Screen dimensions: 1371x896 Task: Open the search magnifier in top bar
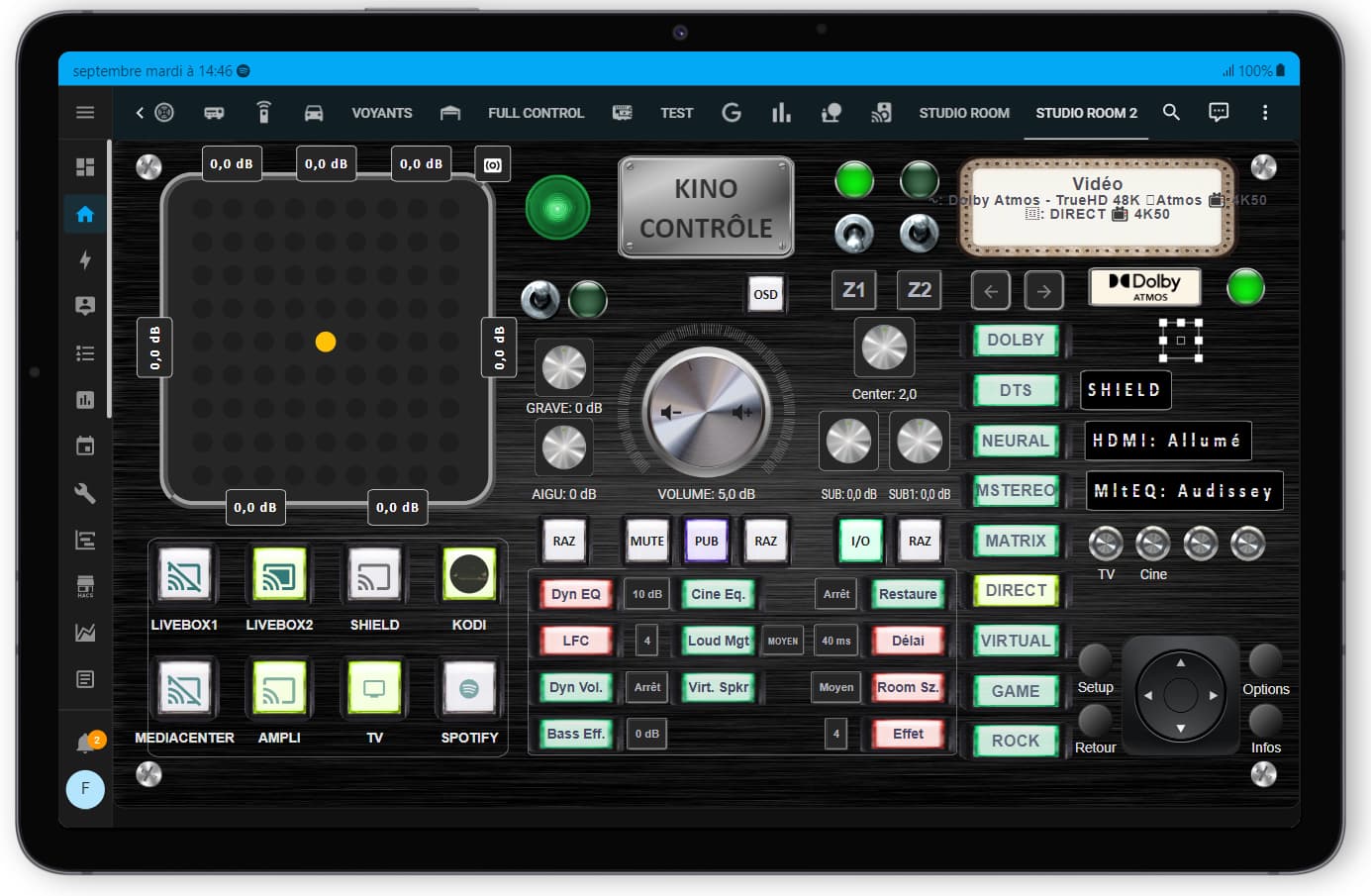tap(1171, 112)
